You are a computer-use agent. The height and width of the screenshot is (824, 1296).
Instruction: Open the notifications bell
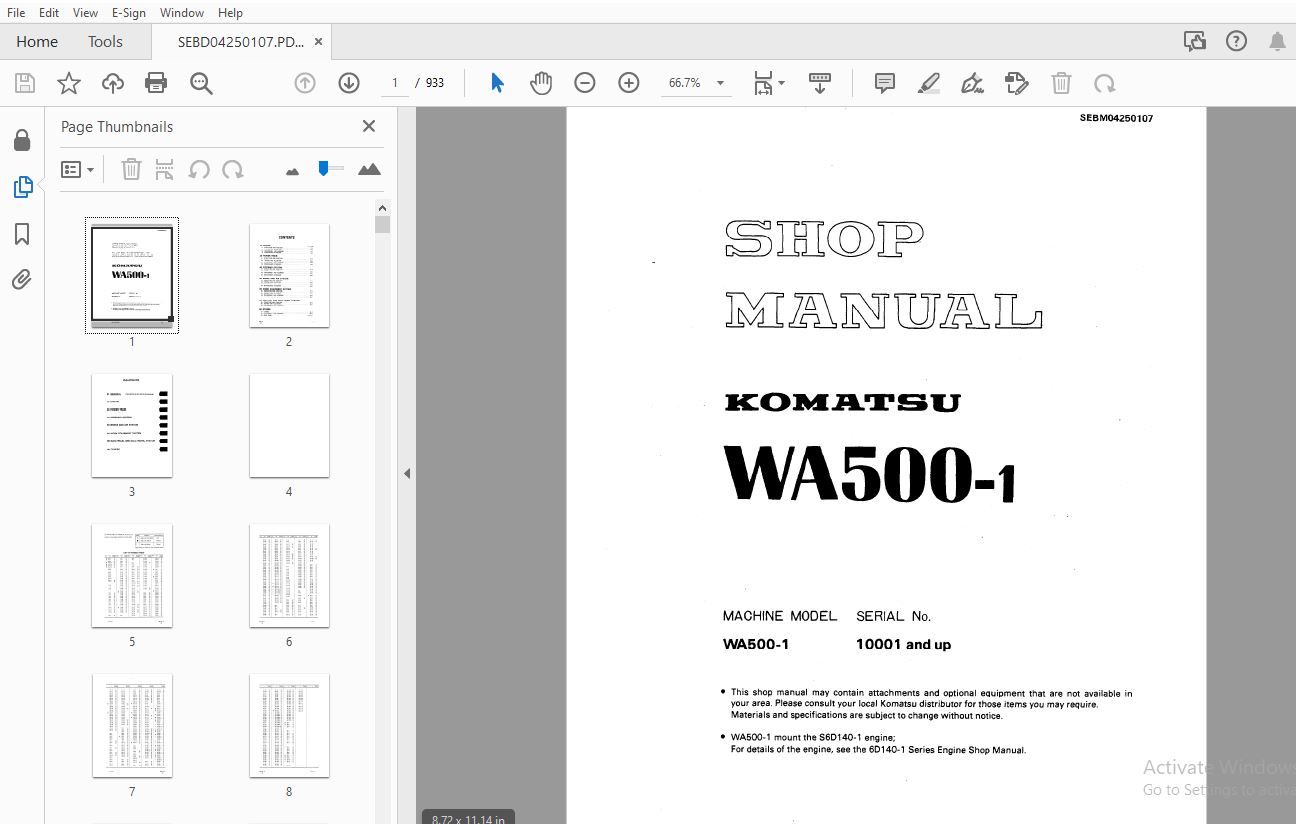(x=1277, y=41)
